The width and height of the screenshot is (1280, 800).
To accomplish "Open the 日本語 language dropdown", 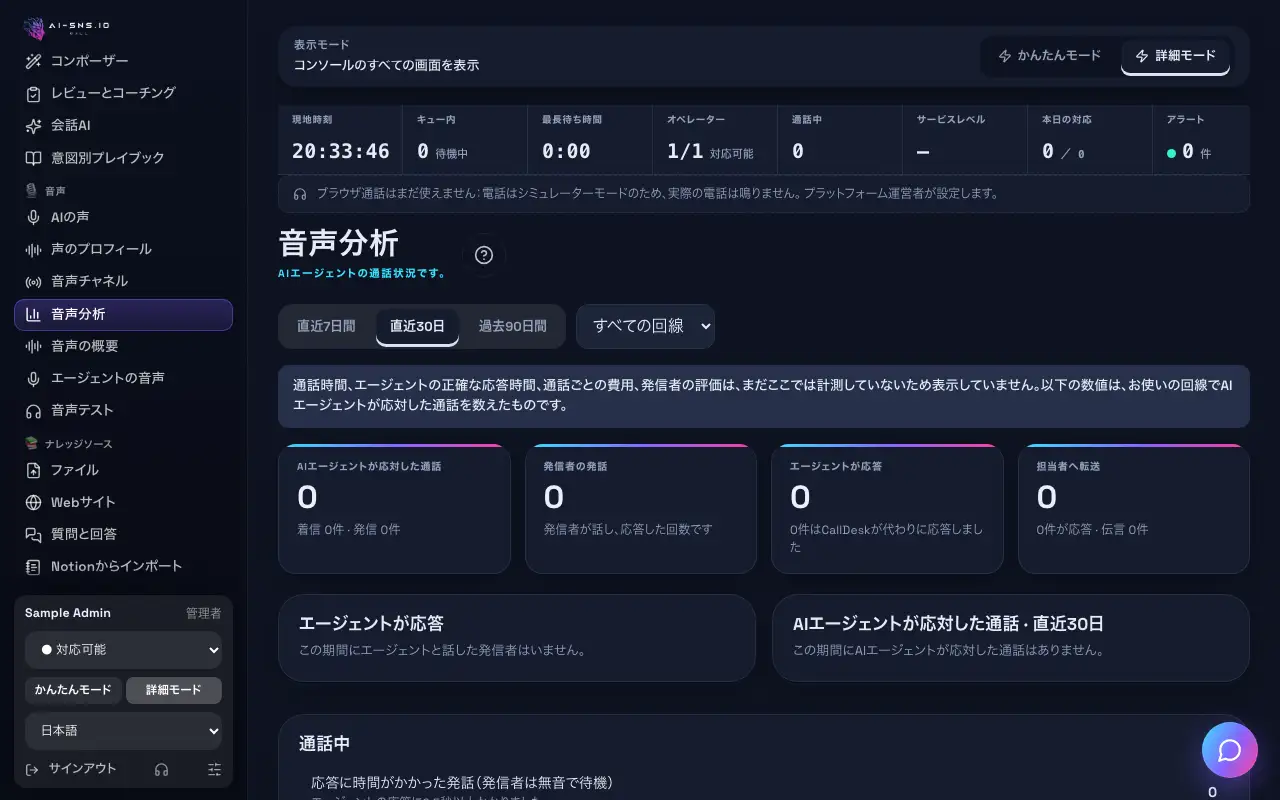I will 123,731.
